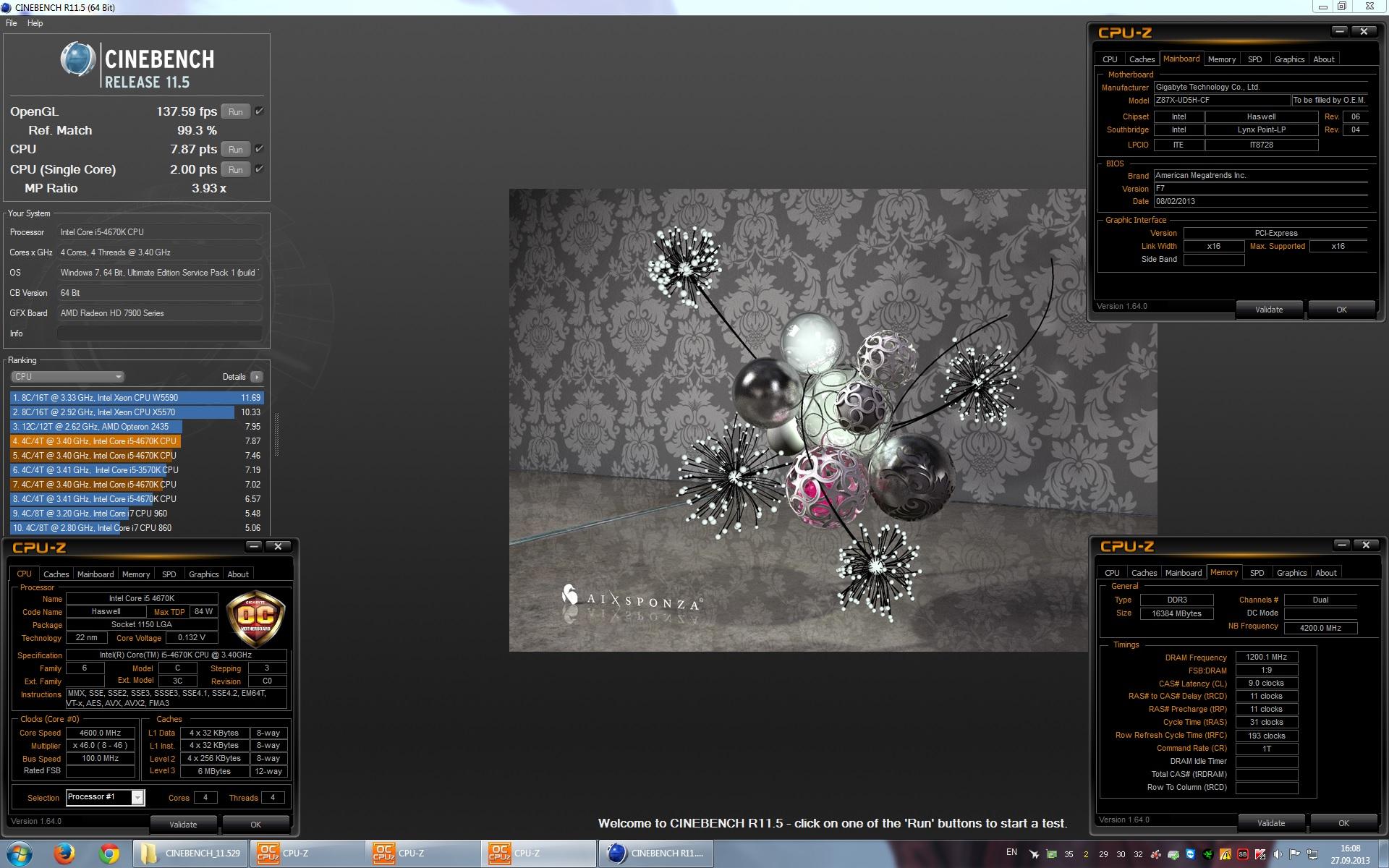
Task: Open About tab in bottom-right CPU-Z
Action: coord(1326,573)
